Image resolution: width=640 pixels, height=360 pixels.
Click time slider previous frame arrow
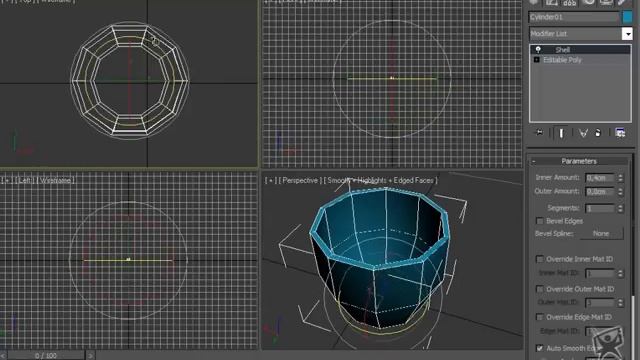3,356
